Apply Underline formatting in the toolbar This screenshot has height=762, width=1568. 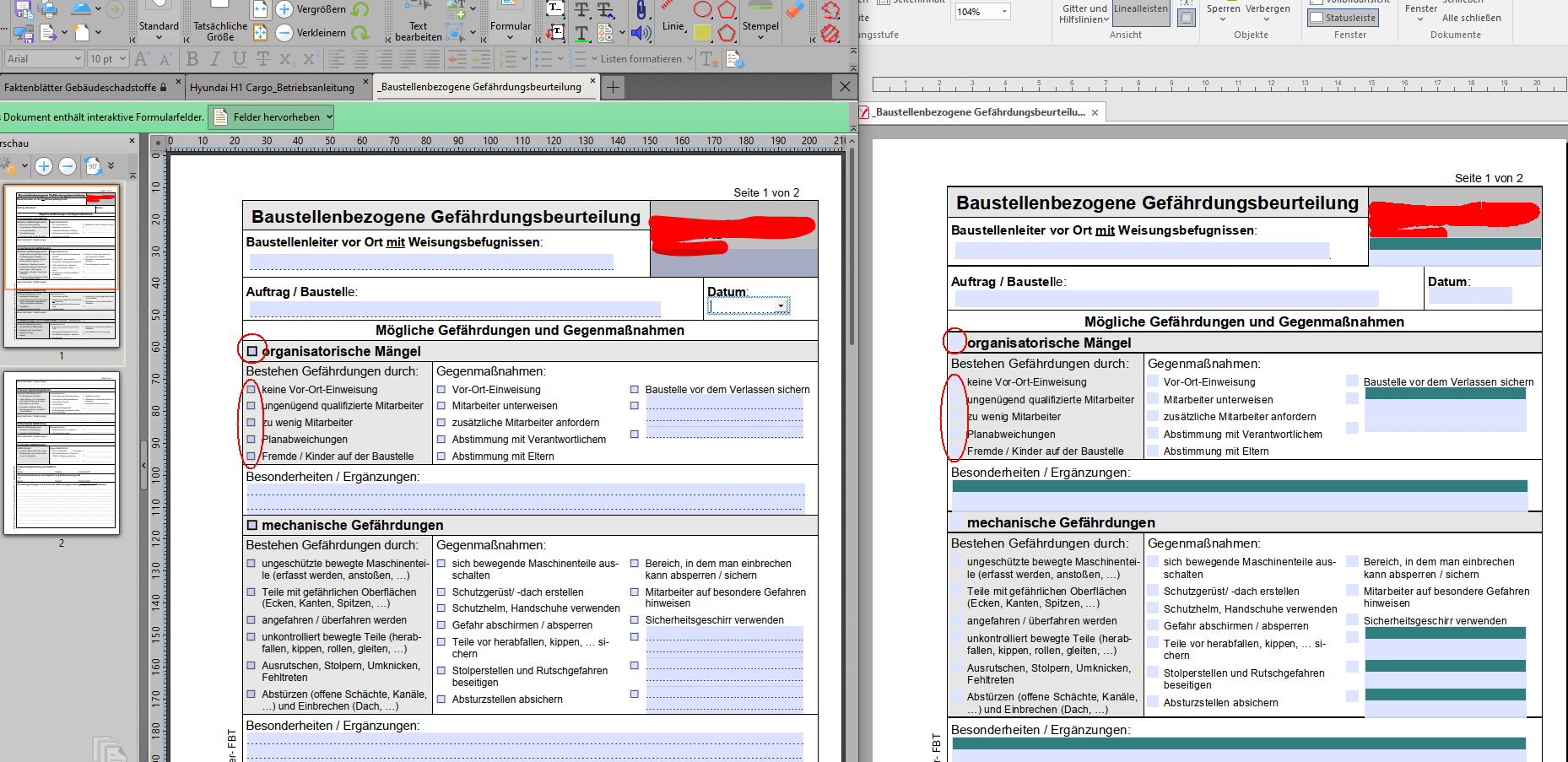click(x=240, y=59)
